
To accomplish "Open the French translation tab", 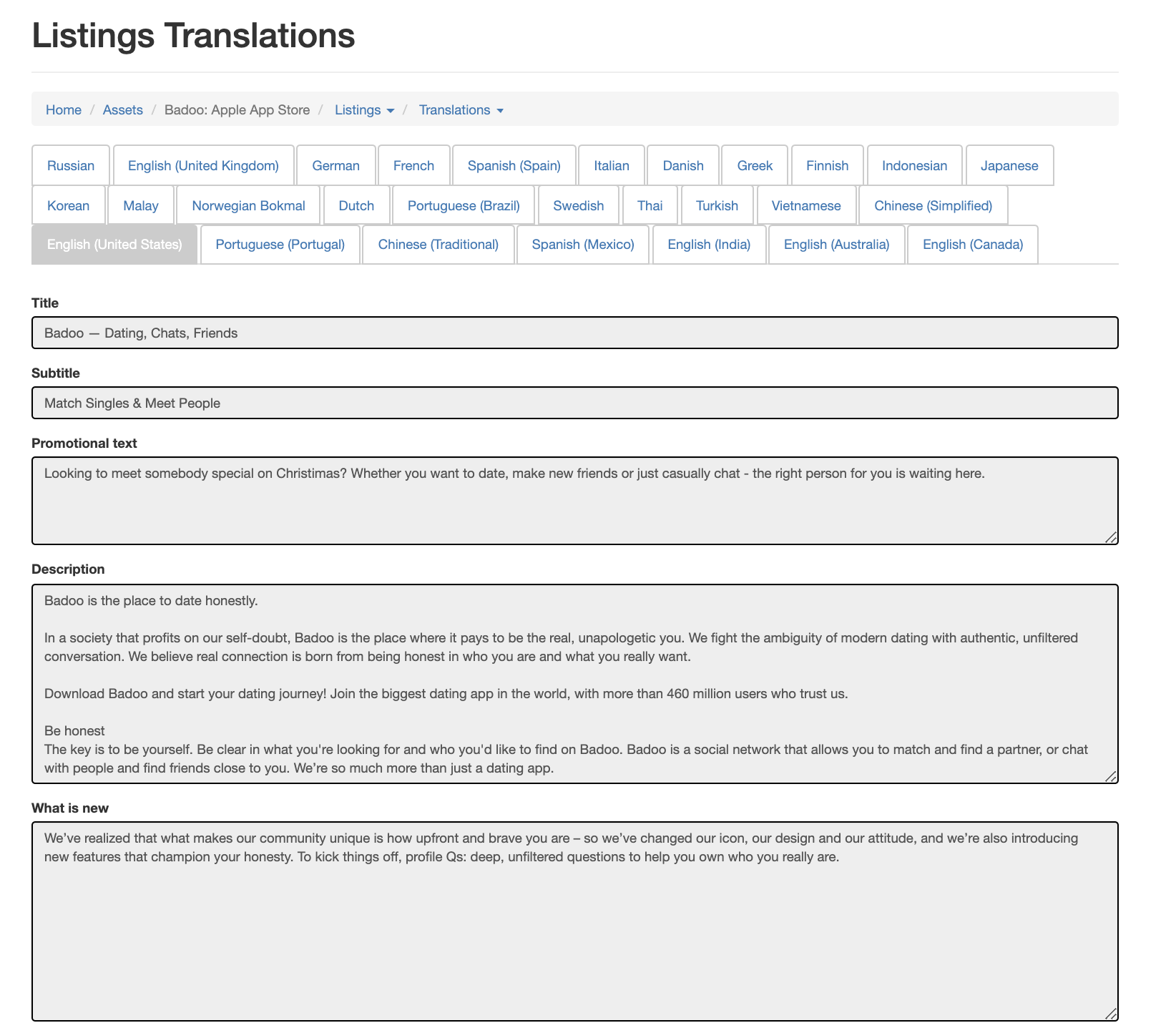I will tap(414, 165).
